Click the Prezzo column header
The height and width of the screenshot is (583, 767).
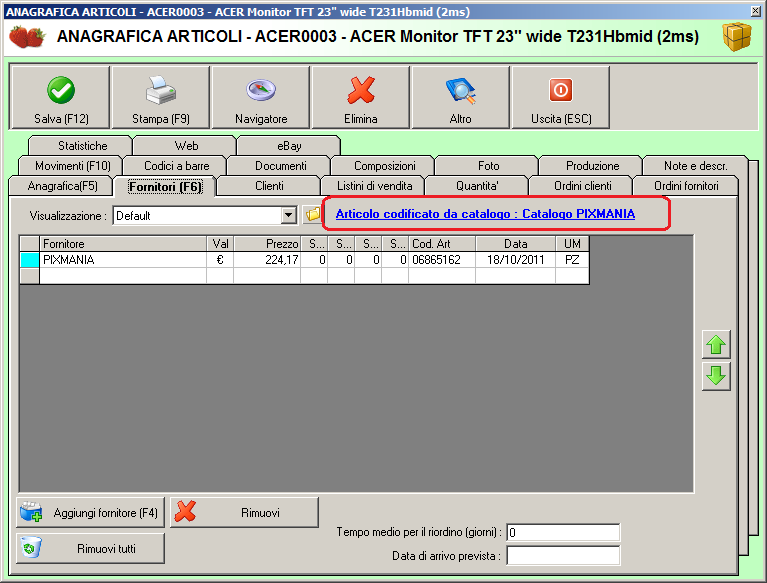coord(267,244)
